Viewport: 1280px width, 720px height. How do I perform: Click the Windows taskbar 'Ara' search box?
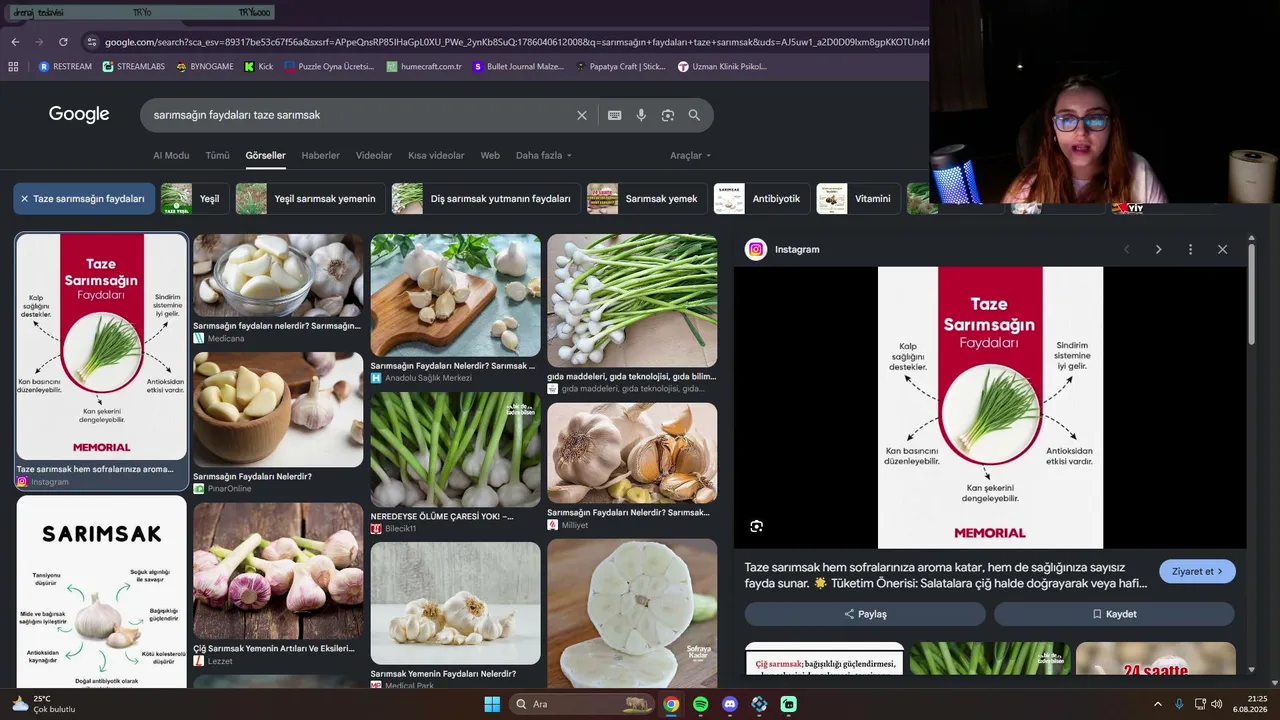(x=583, y=704)
